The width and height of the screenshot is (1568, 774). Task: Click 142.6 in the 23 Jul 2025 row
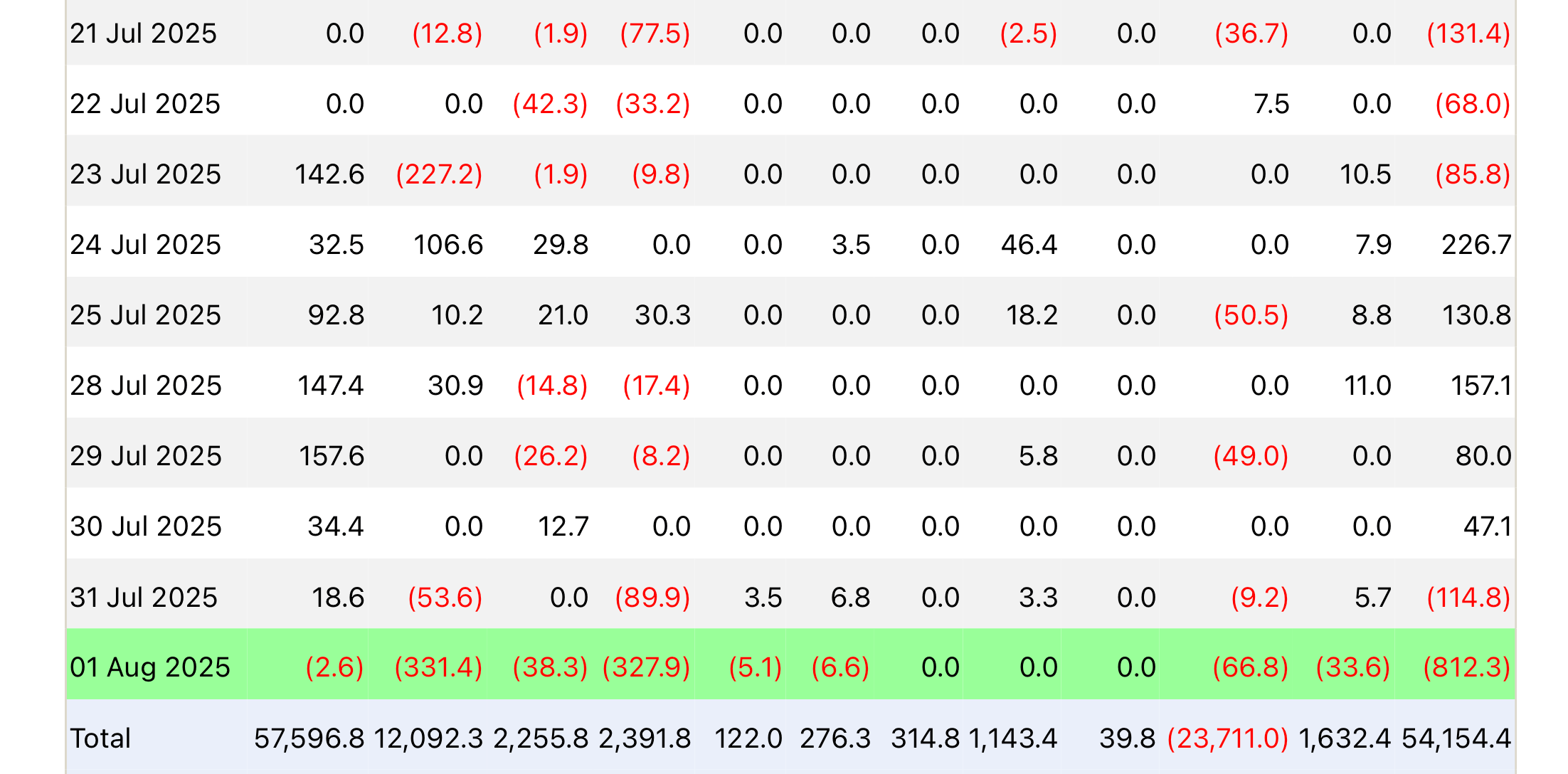(x=329, y=174)
